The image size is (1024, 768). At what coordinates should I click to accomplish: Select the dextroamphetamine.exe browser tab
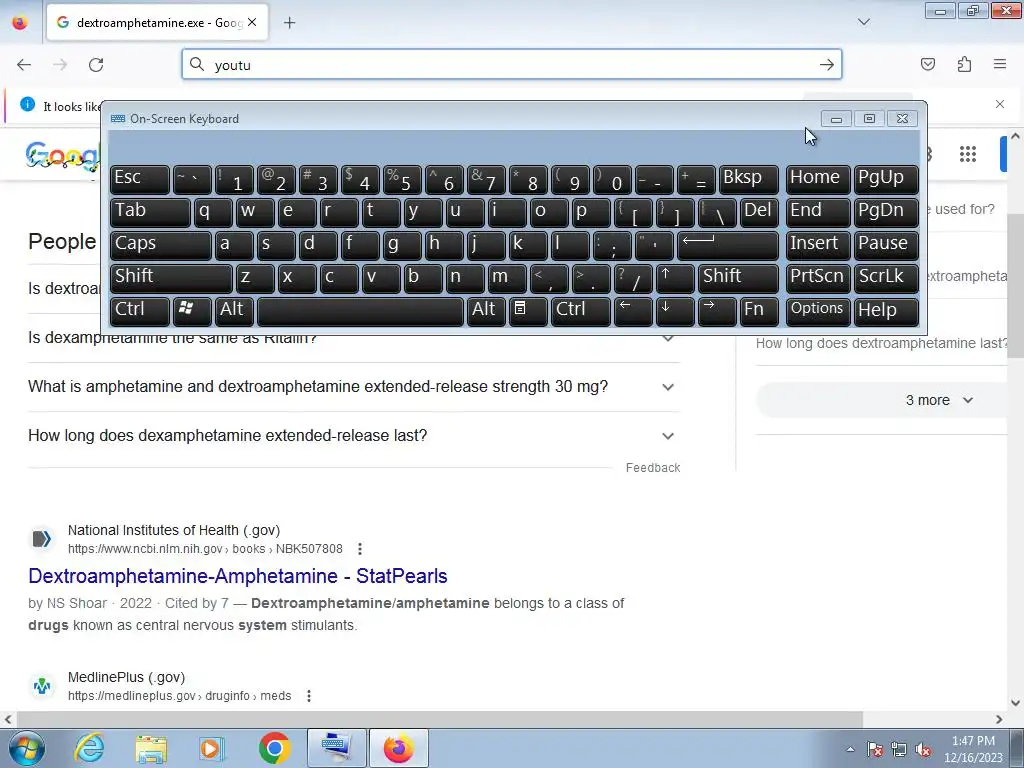click(157, 23)
